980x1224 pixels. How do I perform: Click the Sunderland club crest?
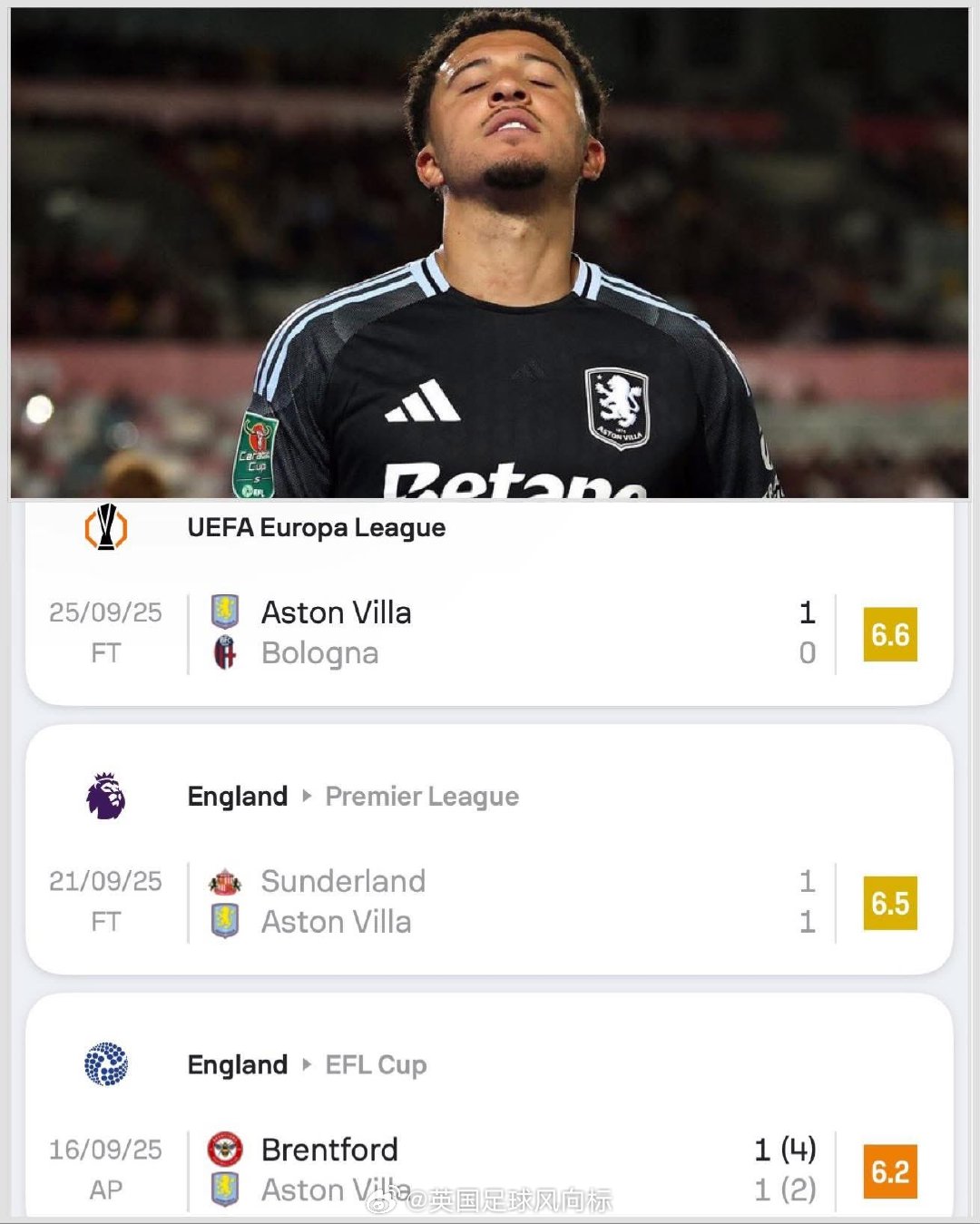[224, 881]
